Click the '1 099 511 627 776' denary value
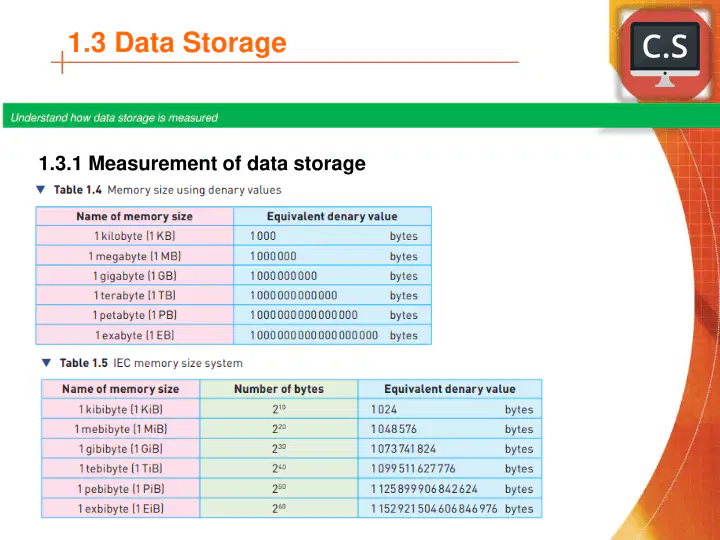The height and width of the screenshot is (540, 720). pos(413,469)
